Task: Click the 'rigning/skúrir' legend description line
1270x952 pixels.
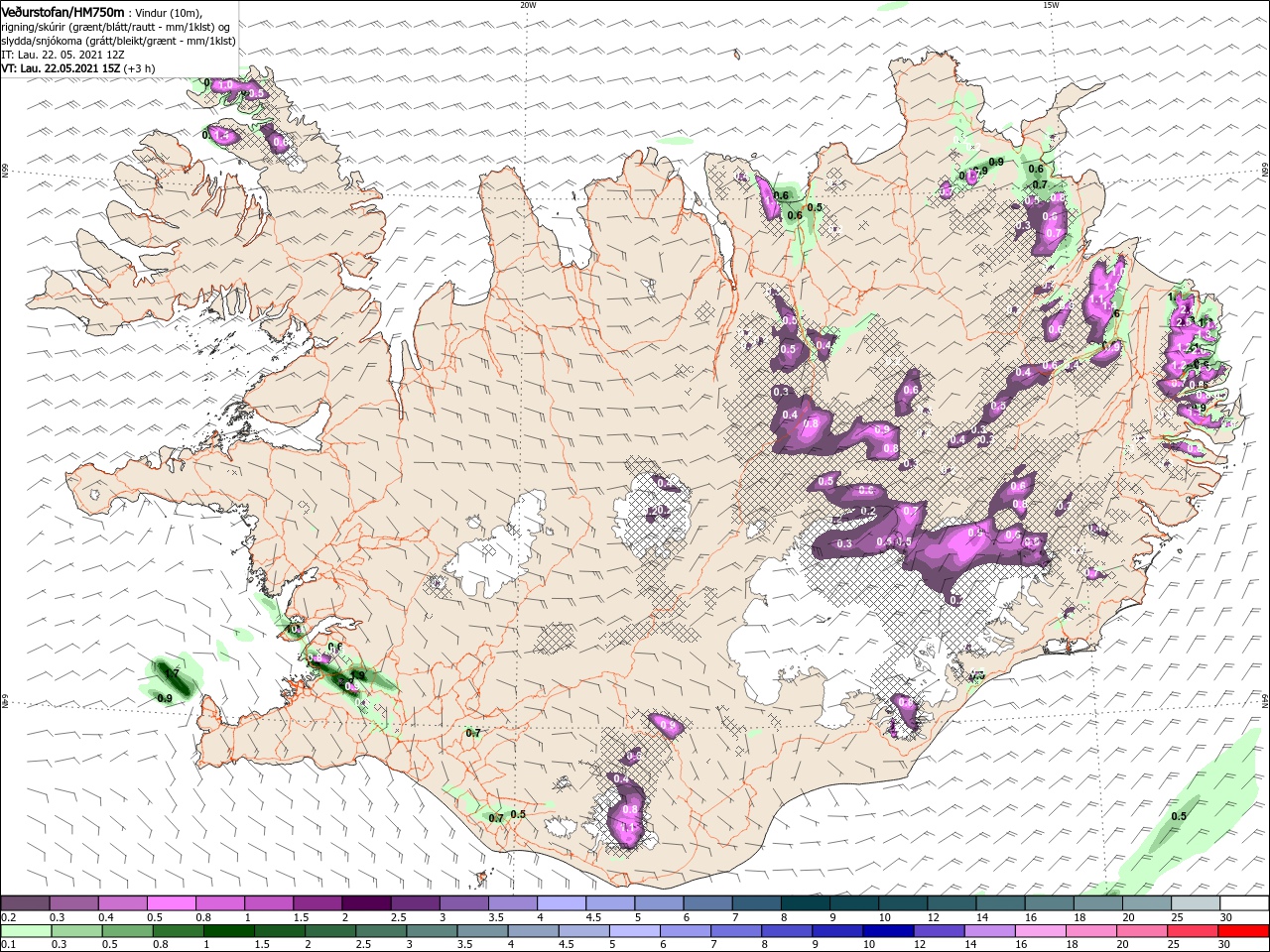Action: pyautogui.click(x=116, y=26)
